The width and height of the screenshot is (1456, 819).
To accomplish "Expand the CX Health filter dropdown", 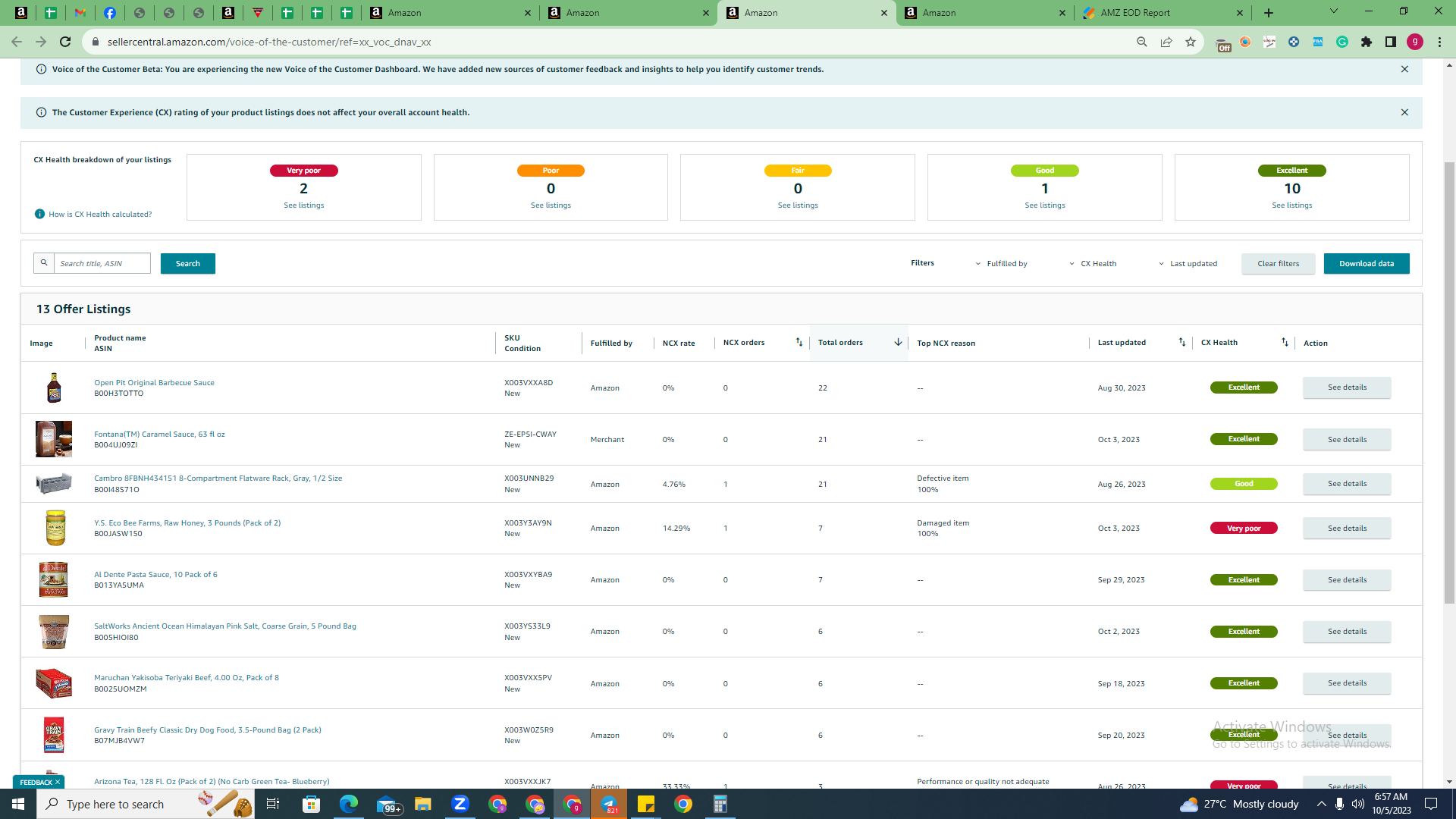I will coord(1093,264).
